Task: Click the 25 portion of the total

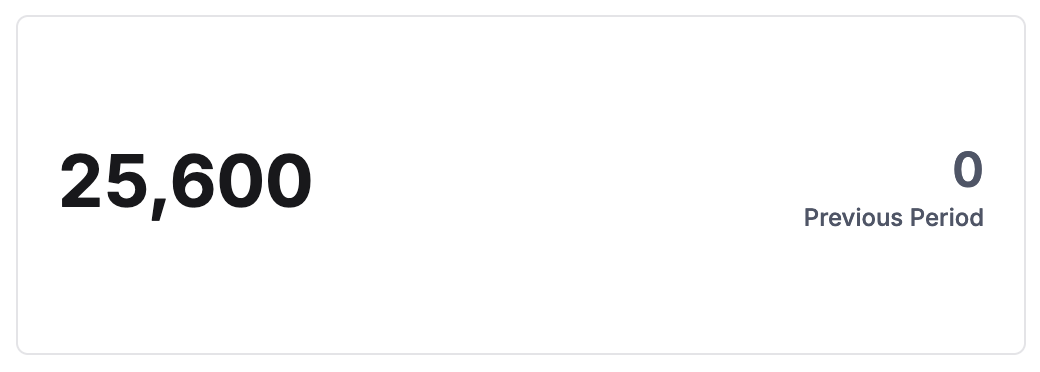Action: click(103, 181)
